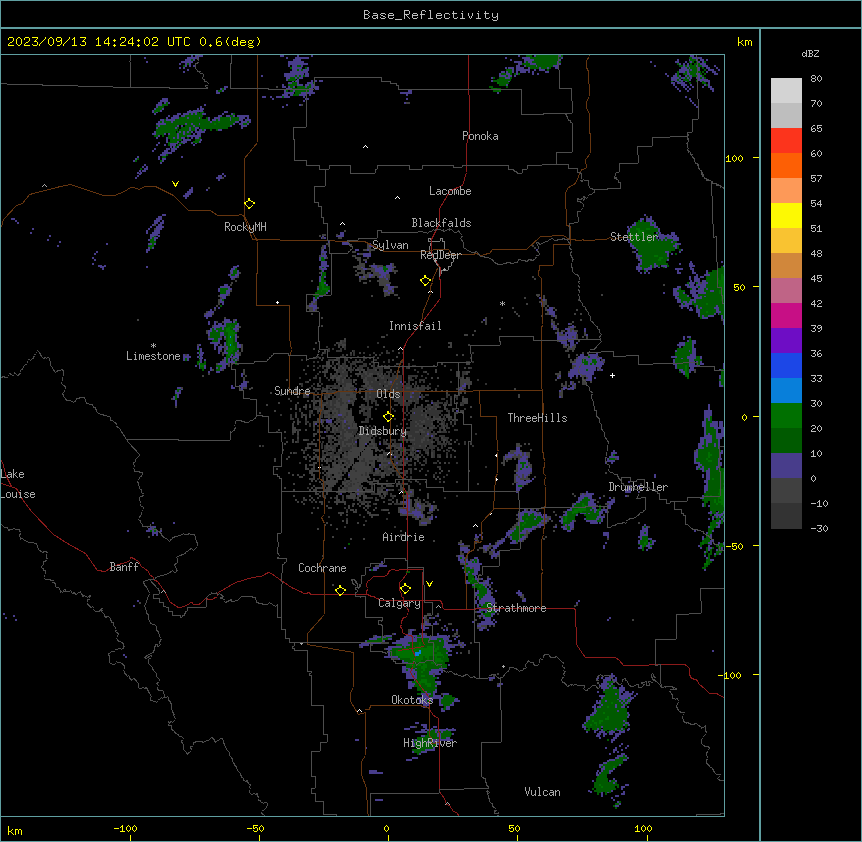Click the yellow V marker northeast of Calgary
Image resolution: width=862 pixels, height=842 pixels.
[x=429, y=584]
